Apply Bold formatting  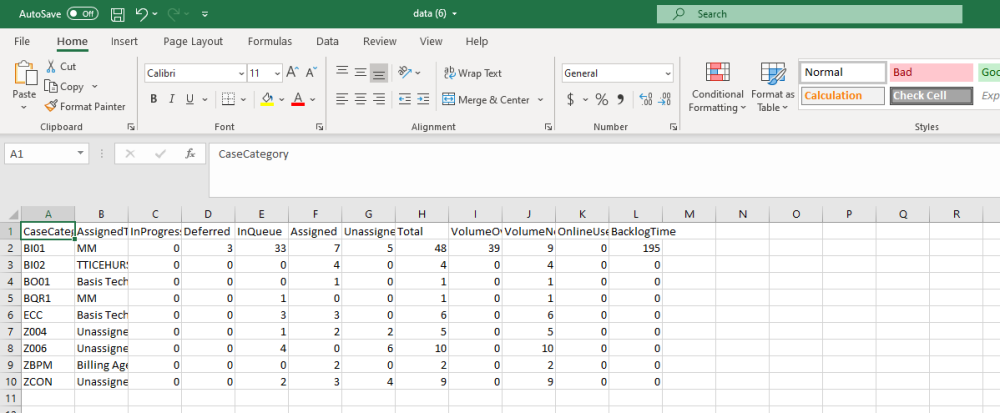[x=154, y=99]
